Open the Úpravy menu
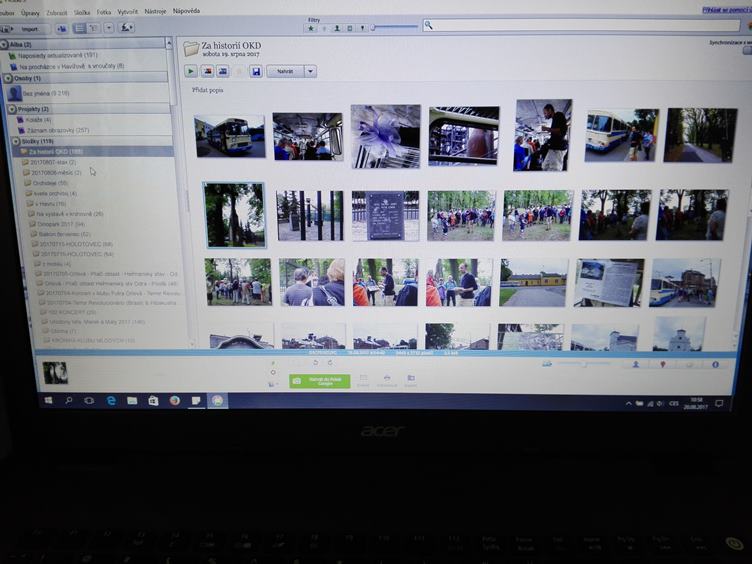 30,13
